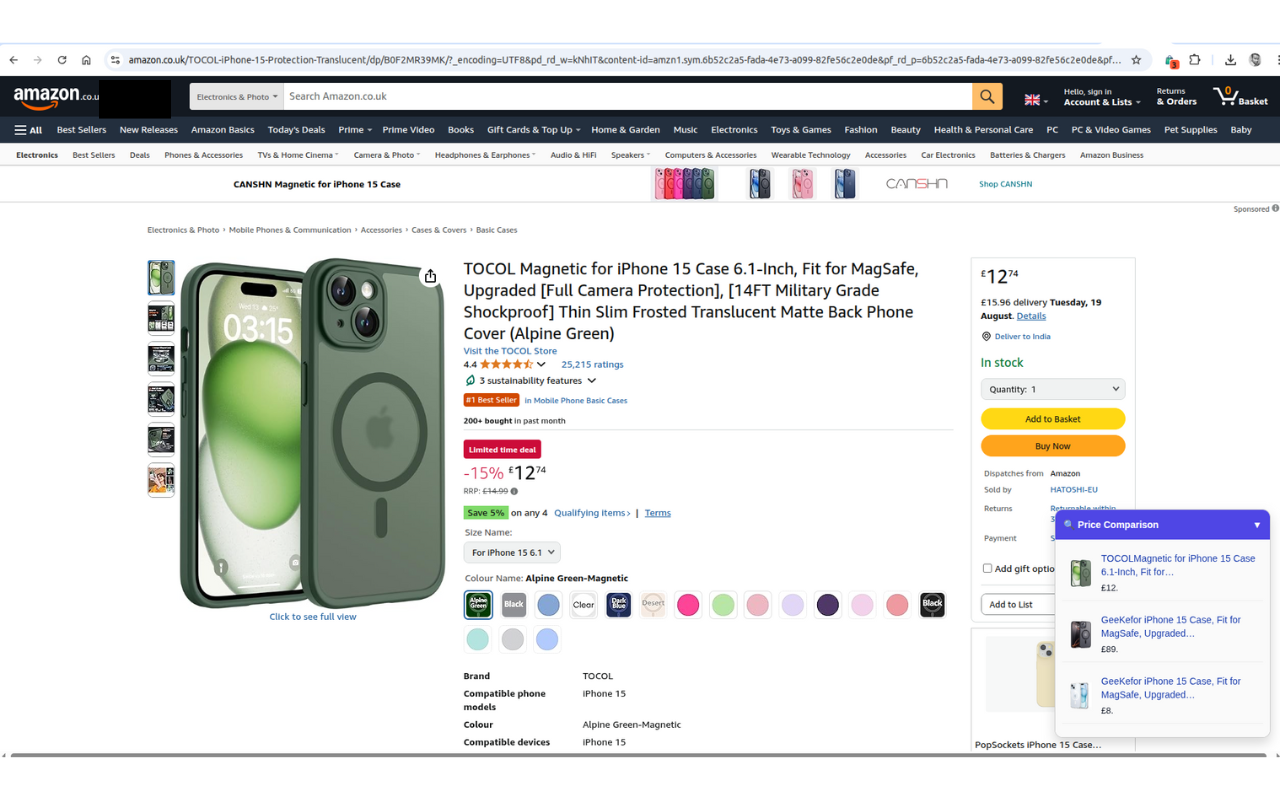
Task: Bookmark the page with the star icon
Action: [x=1137, y=59]
